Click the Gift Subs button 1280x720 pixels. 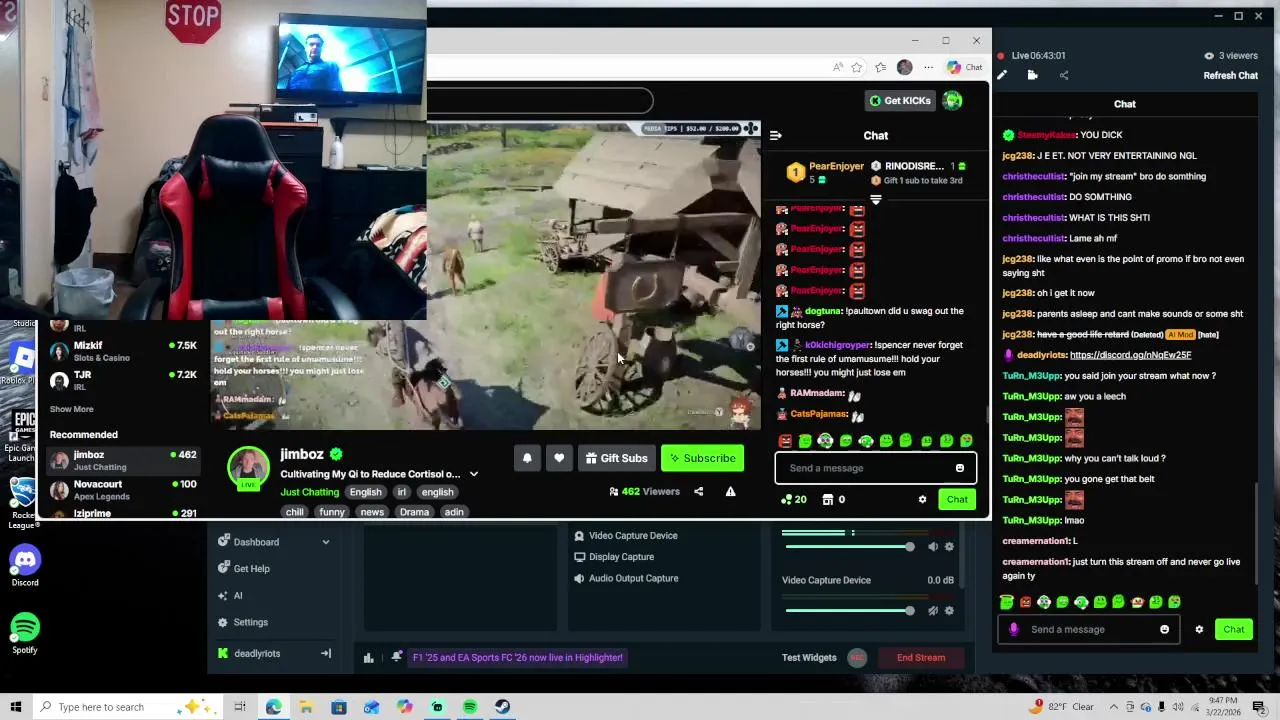click(616, 458)
